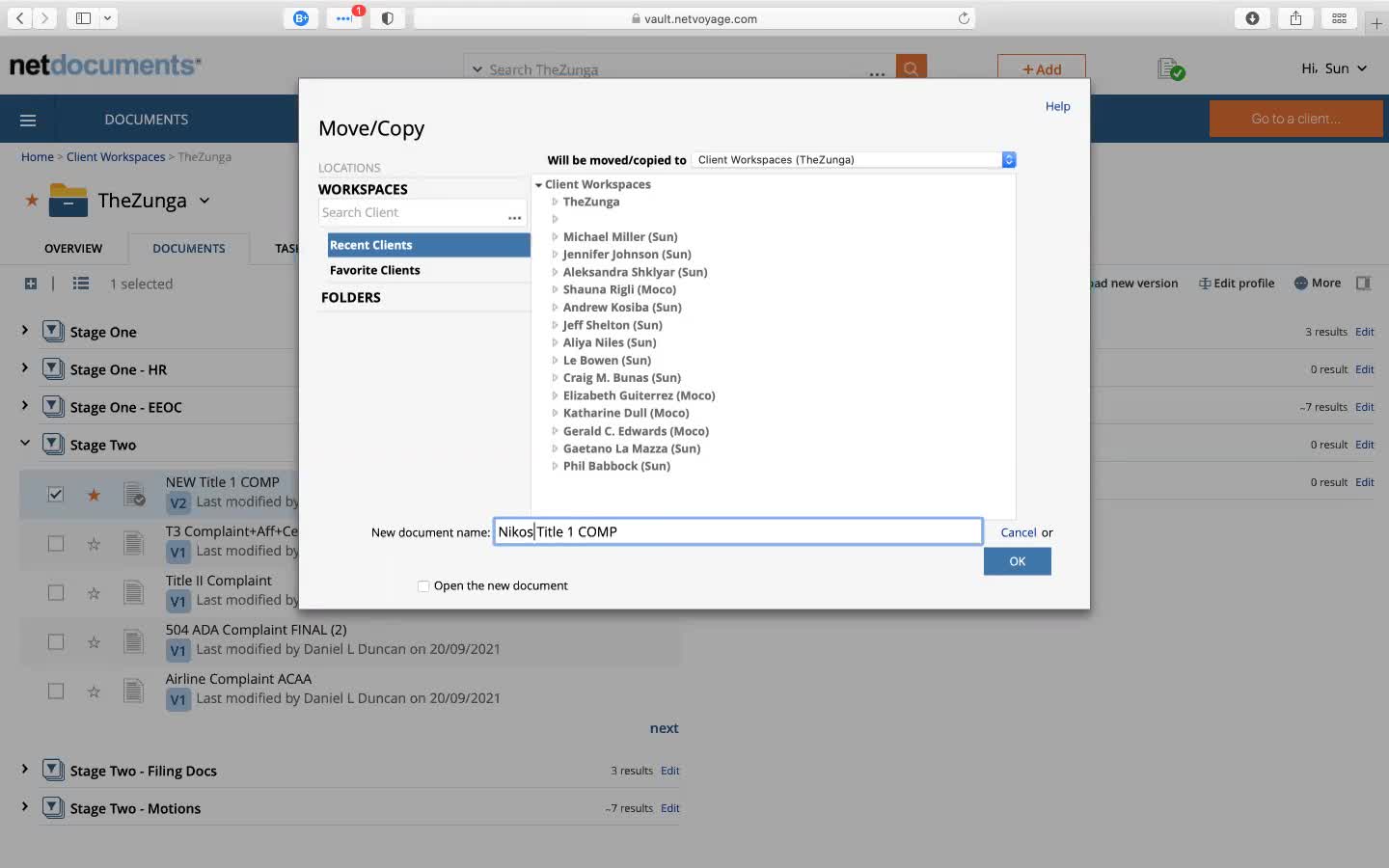Switch to the OVERVIEW tab

pyautogui.click(x=73, y=248)
